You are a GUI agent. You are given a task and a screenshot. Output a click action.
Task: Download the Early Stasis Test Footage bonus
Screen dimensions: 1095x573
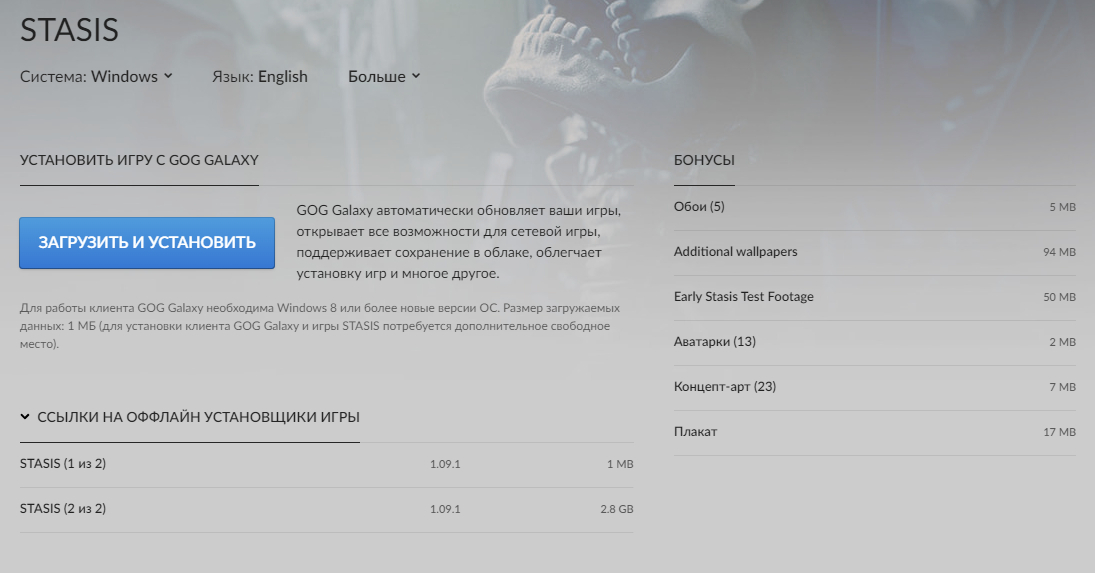tap(874, 297)
